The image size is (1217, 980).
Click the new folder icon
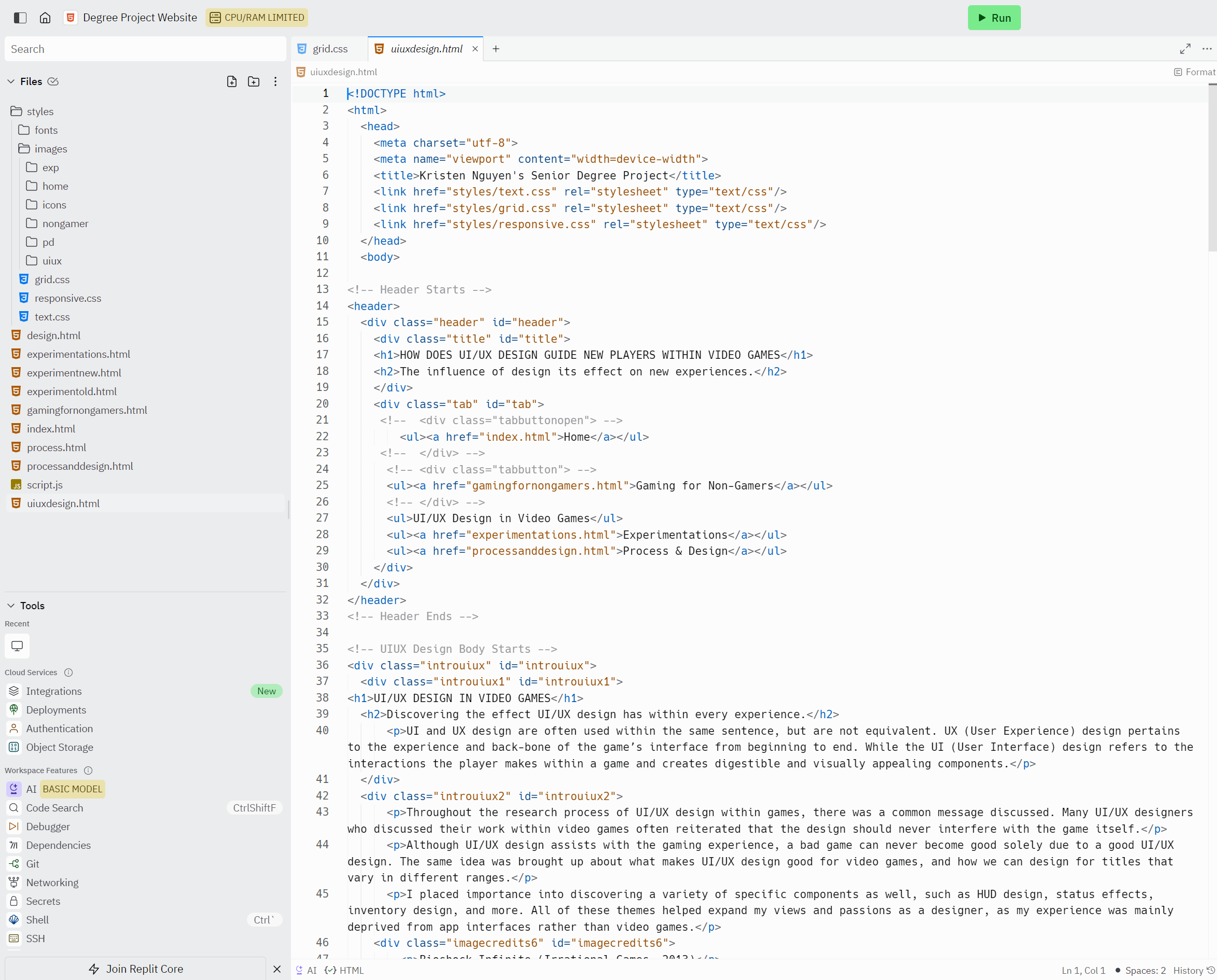tap(254, 81)
